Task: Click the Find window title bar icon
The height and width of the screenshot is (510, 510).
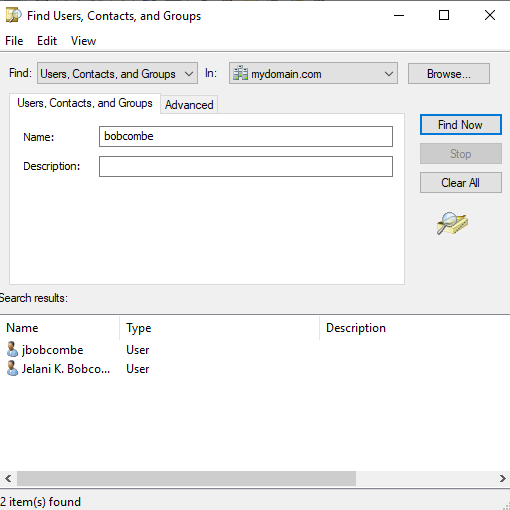Action: click(14, 15)
